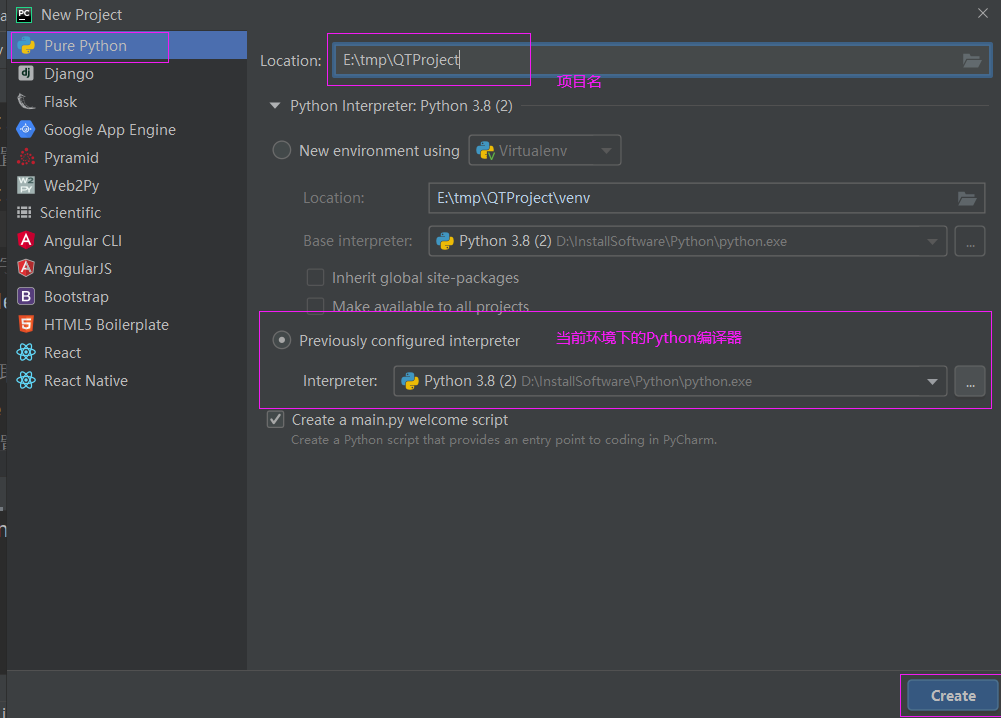Viewport: 1001px width, 718px height.
Task: Click the Django project icon
Action: click(26, 73)
